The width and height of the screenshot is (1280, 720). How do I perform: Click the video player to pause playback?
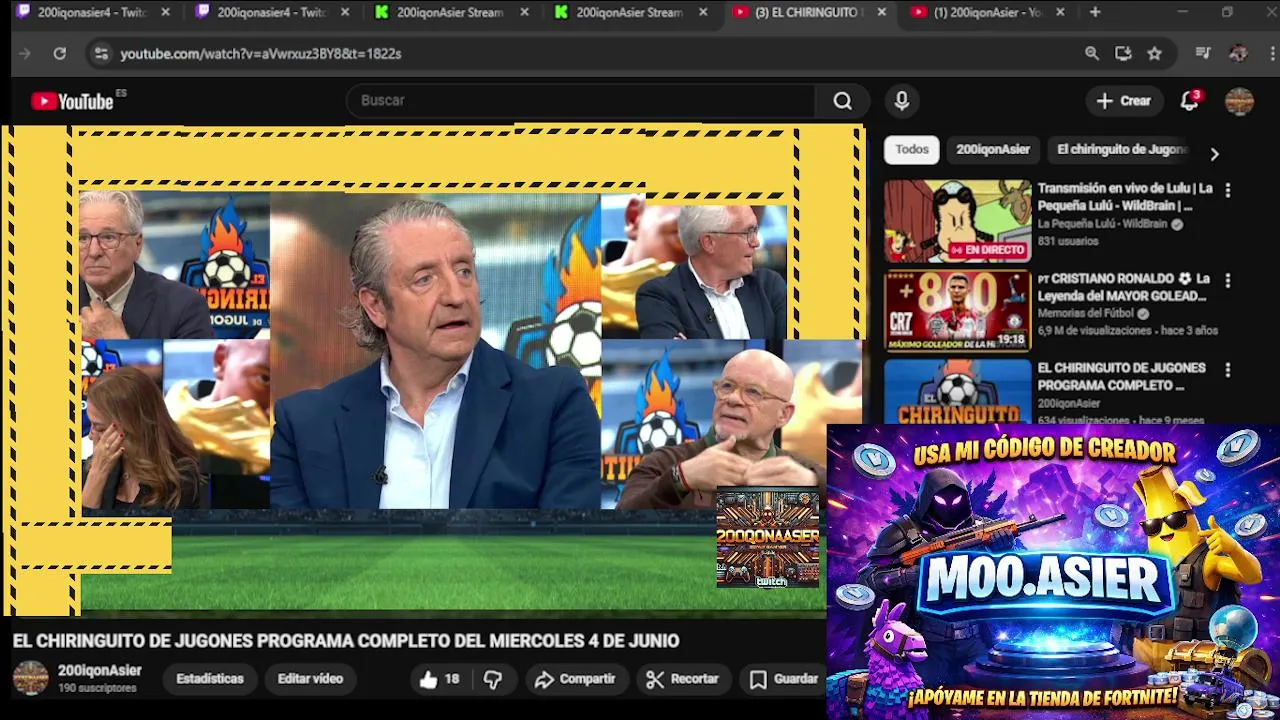(x=433, y=370)
